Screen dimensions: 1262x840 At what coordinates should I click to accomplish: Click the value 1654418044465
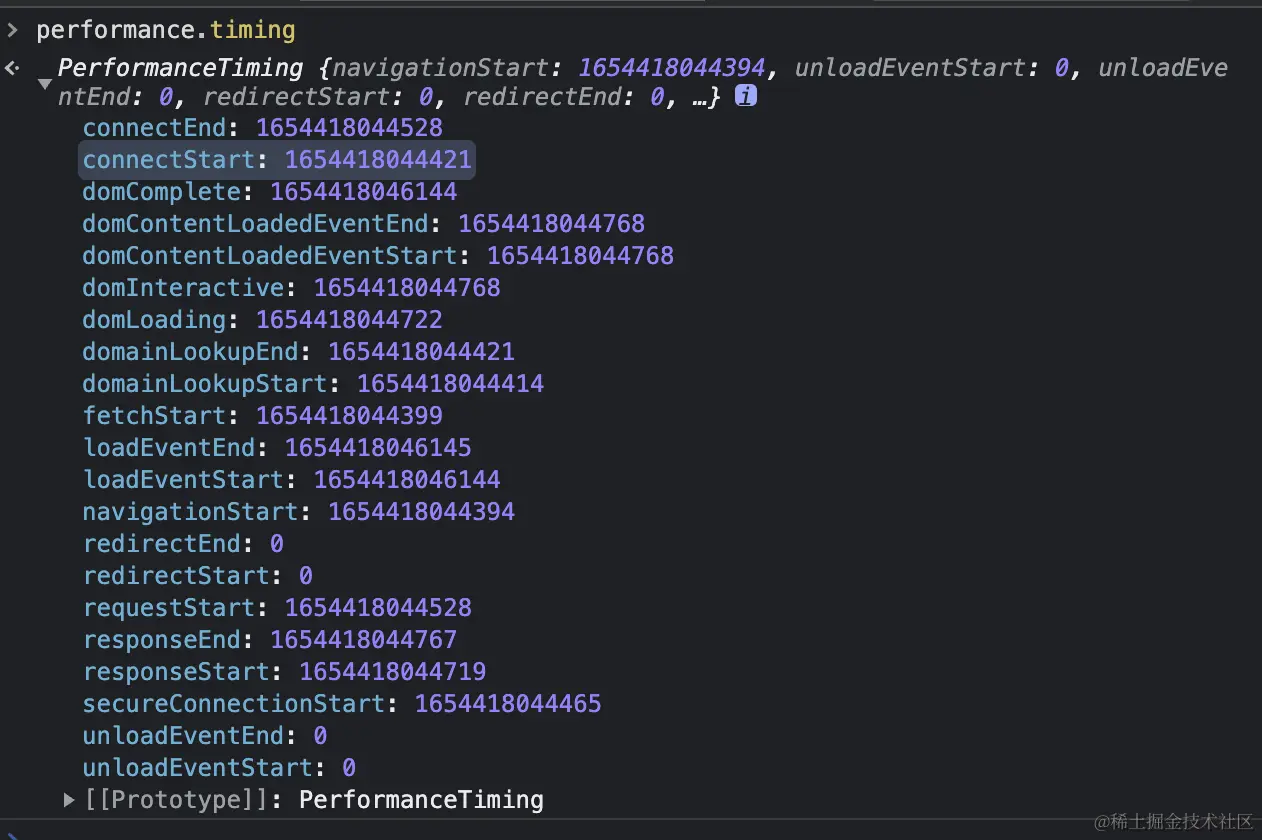point(508,704)
